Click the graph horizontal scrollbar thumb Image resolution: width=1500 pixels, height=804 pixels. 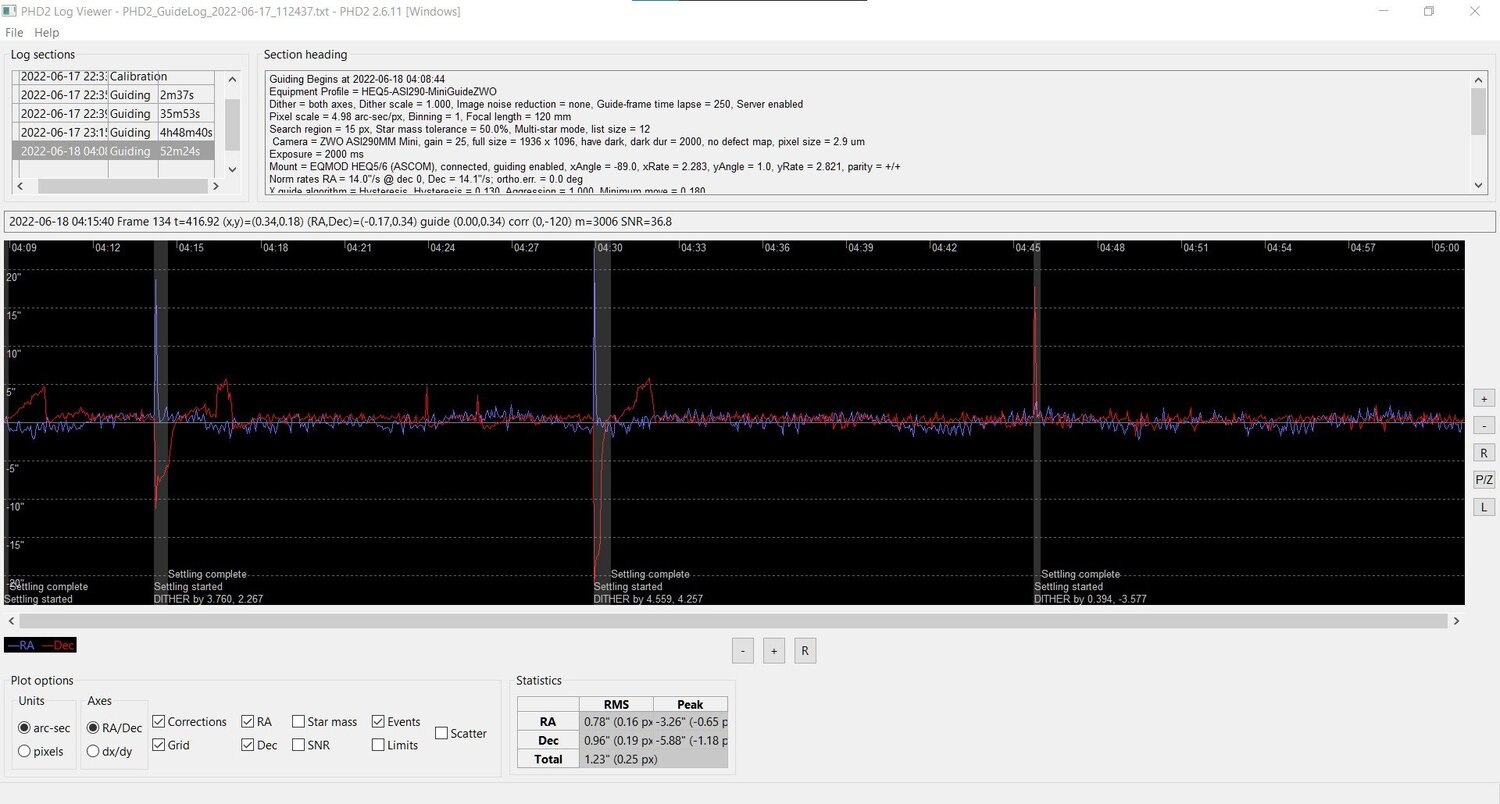(733, 621)
